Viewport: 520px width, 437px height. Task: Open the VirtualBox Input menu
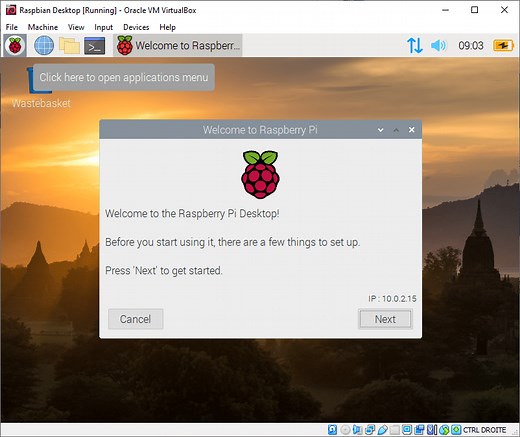103,27
